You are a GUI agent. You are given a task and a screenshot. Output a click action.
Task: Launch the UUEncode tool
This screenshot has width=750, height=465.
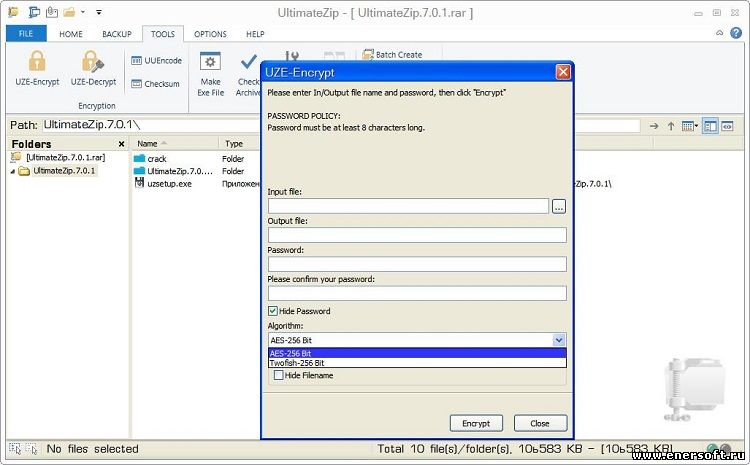pos(156,61)
